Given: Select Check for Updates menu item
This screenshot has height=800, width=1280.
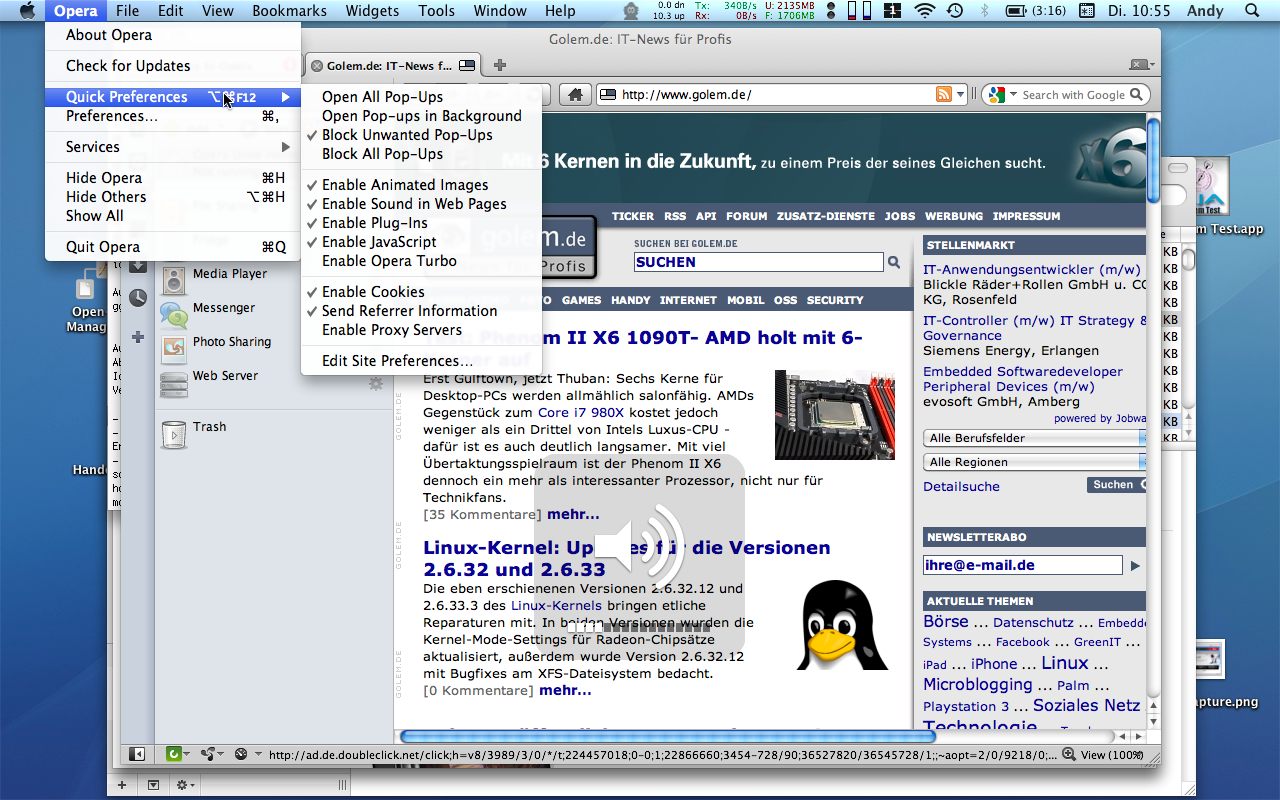Looking at the screenshot, I should coord(128,66).
